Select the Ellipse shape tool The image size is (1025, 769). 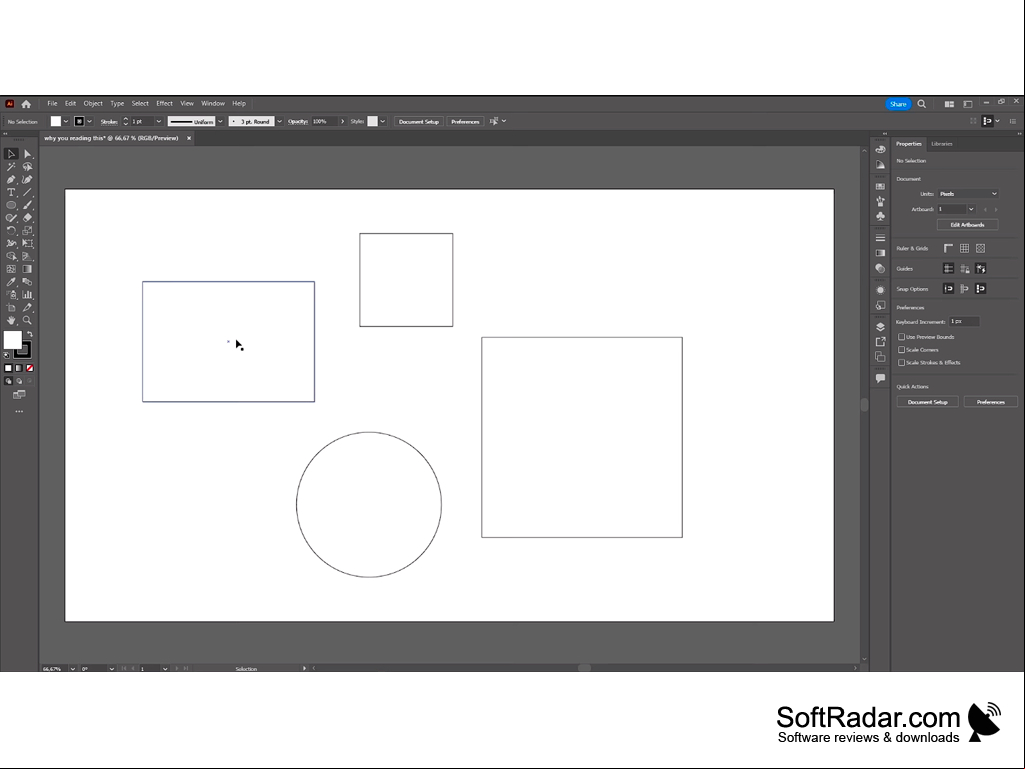click(11, 205)
